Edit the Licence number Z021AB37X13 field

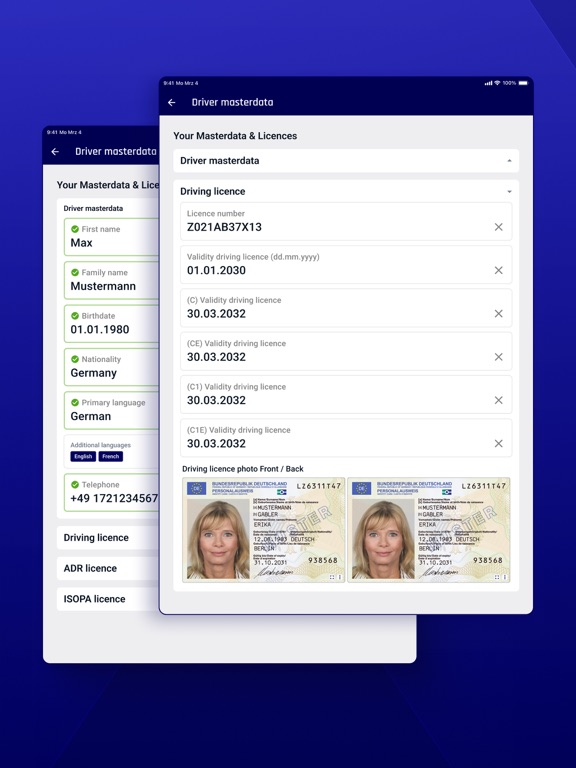pyautogui.click(x=346, y=221)
